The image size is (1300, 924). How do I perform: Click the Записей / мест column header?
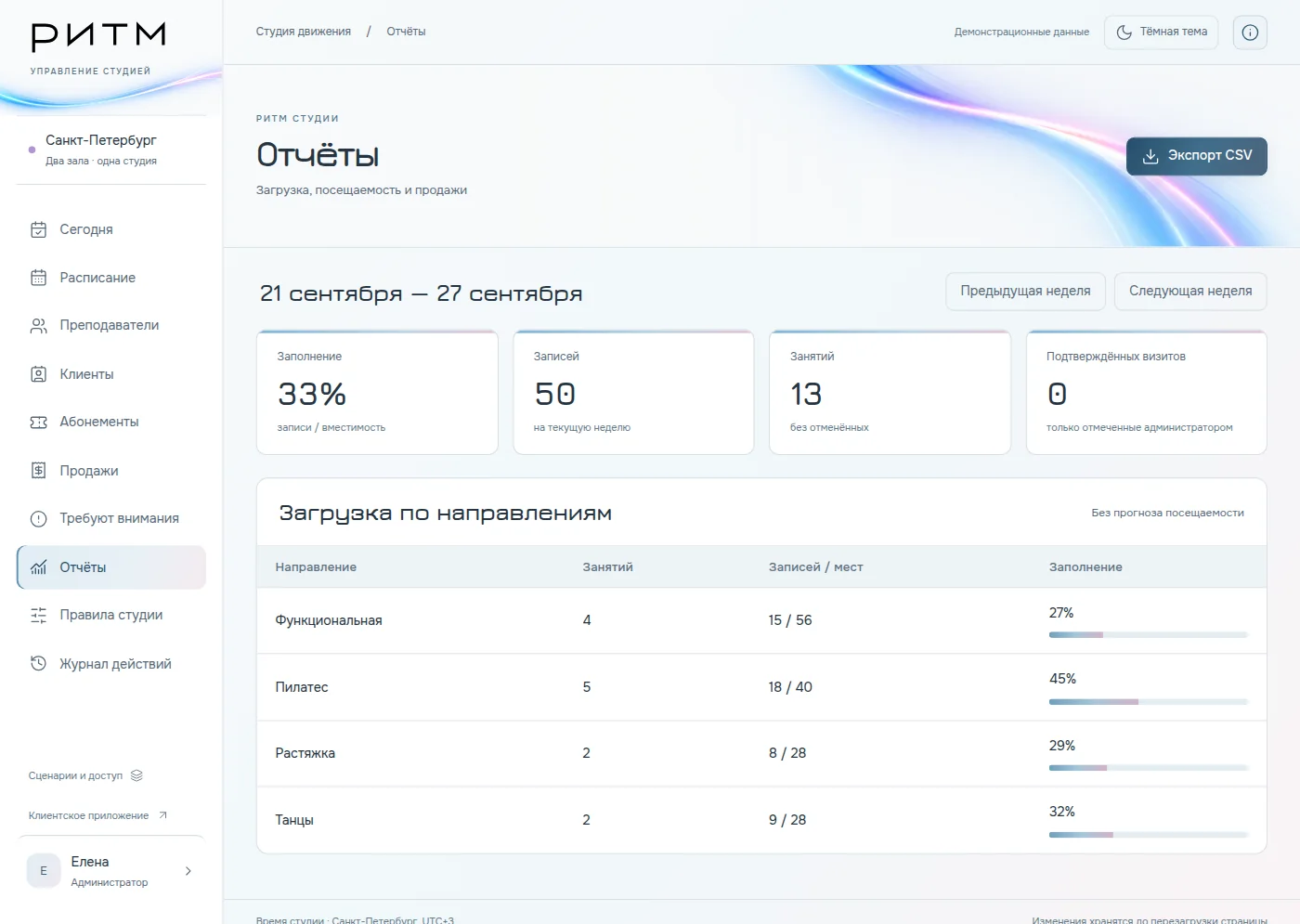tap(815, 567)
